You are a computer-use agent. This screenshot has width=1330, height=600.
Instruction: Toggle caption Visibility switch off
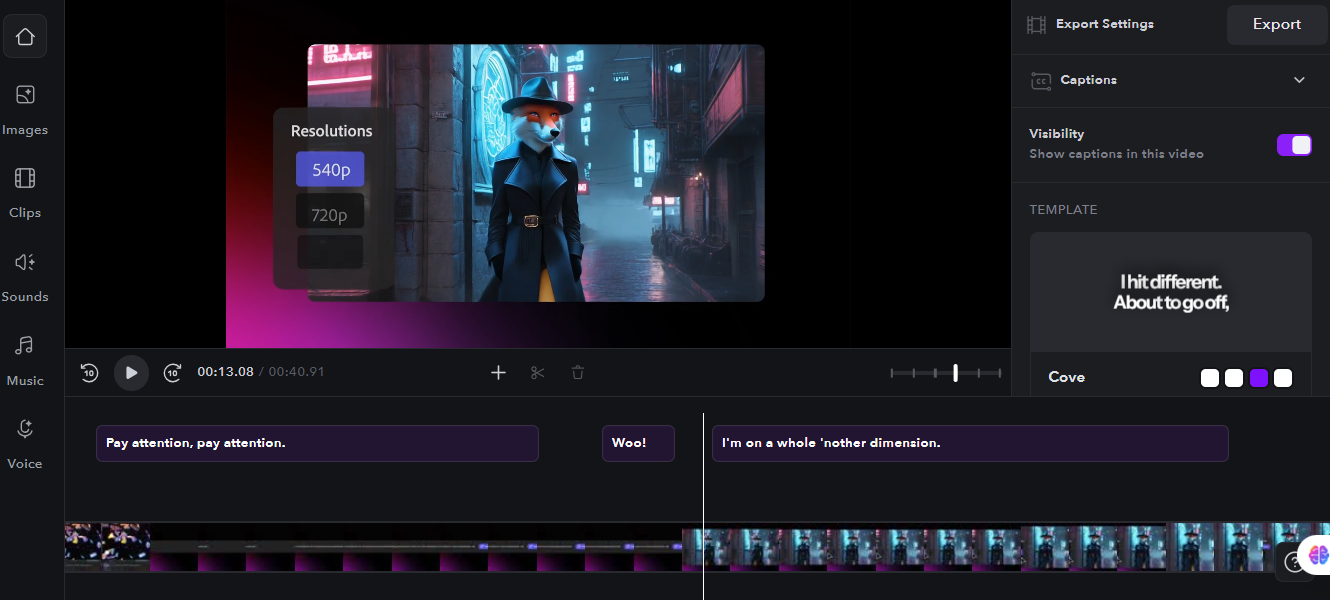pos(1293,145)
